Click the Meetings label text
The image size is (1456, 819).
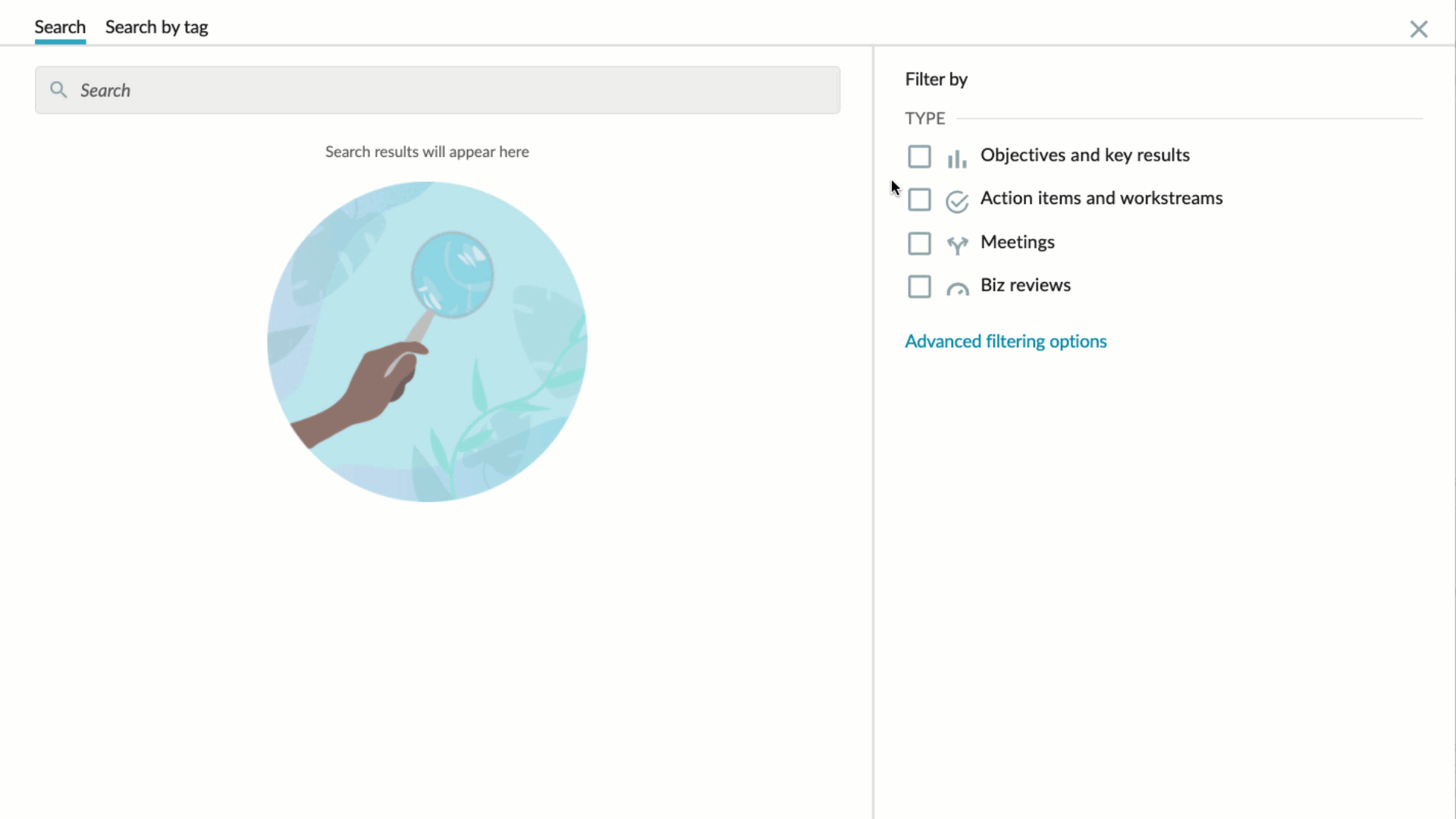(1017, 243)
